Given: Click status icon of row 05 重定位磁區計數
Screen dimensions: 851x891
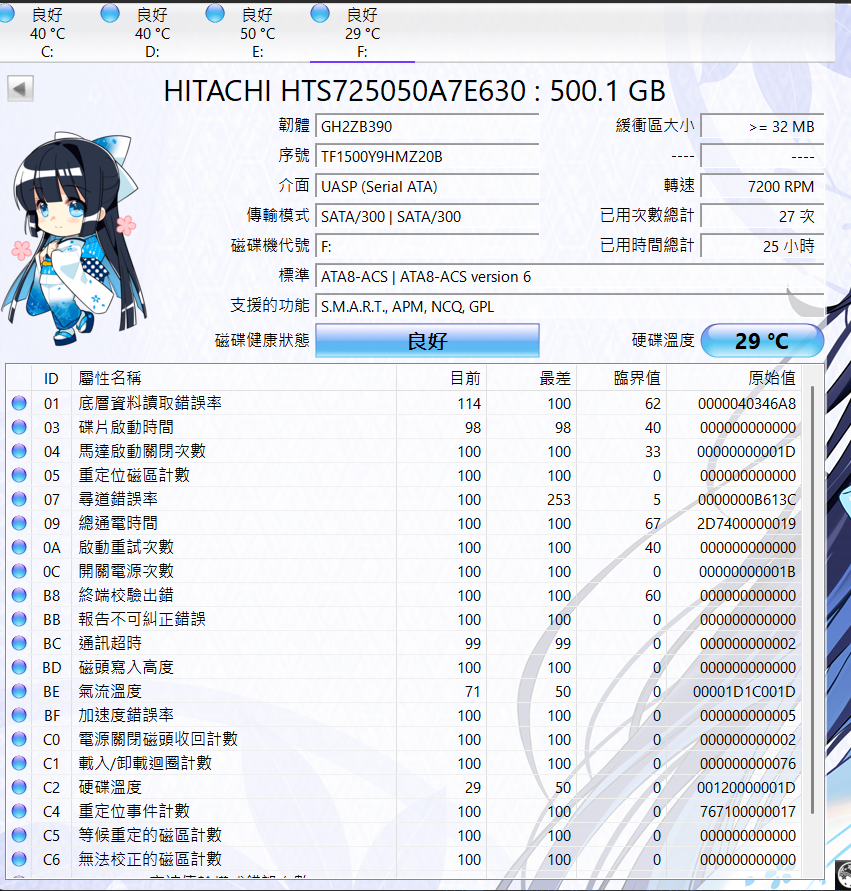Looking at the screenshot, I should pyautogui.click(x=19, y=475).
